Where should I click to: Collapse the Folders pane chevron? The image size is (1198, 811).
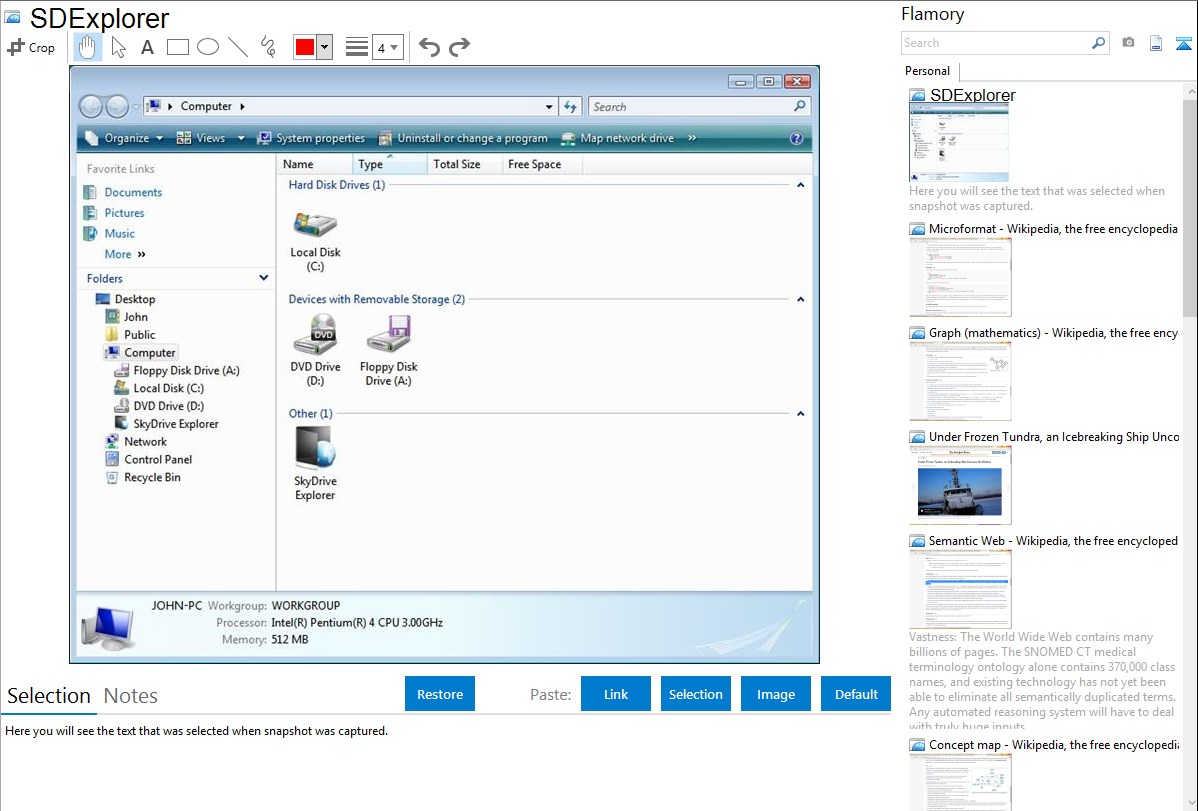tap(264, 278)
